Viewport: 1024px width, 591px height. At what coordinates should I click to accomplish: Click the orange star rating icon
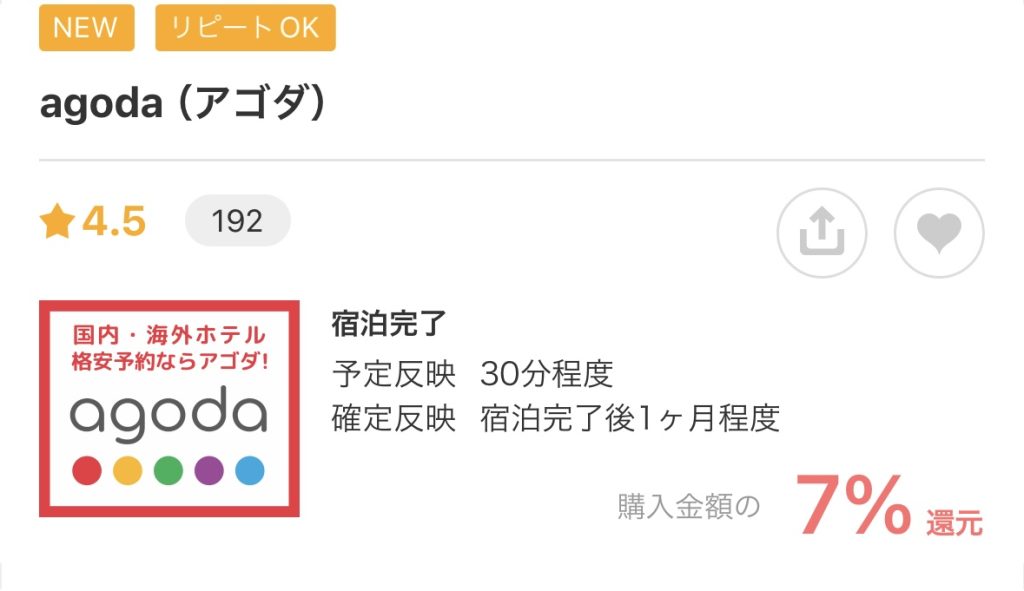[x=56, y=222]
